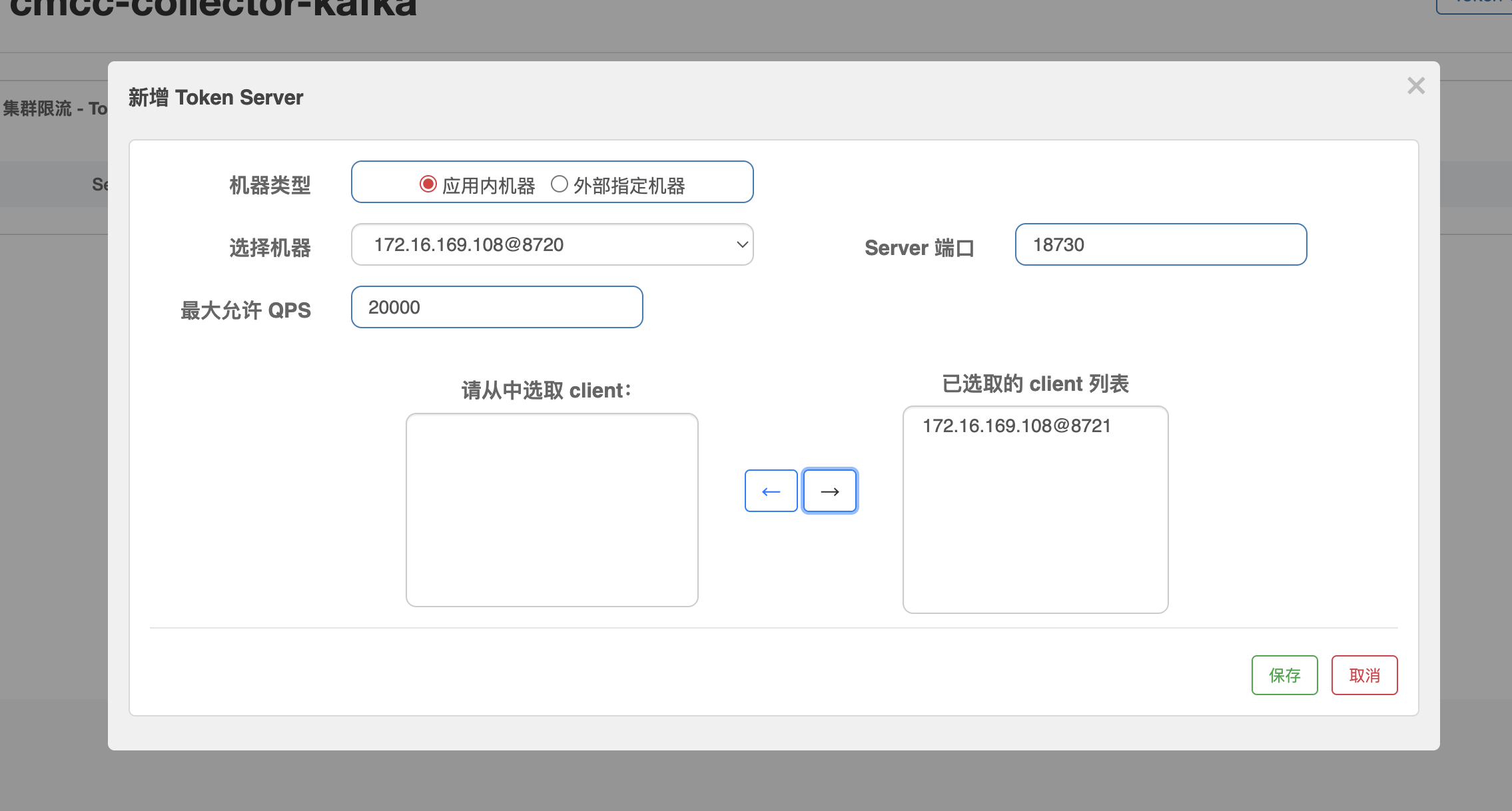Screen dimensions: 1512x811
Task: Click the Server 端口 label
Action: pos(919,248)
